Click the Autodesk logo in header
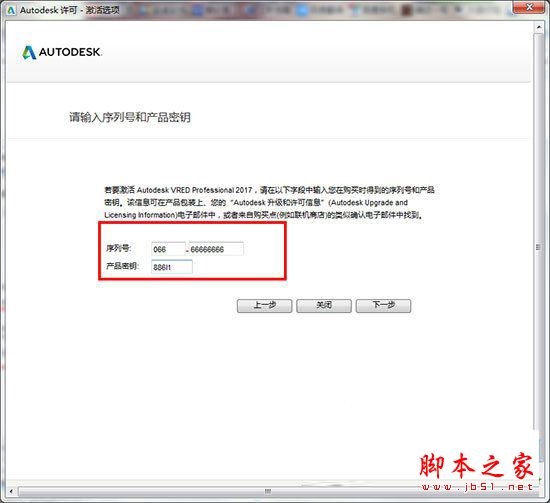 click(x=62, y=52)
